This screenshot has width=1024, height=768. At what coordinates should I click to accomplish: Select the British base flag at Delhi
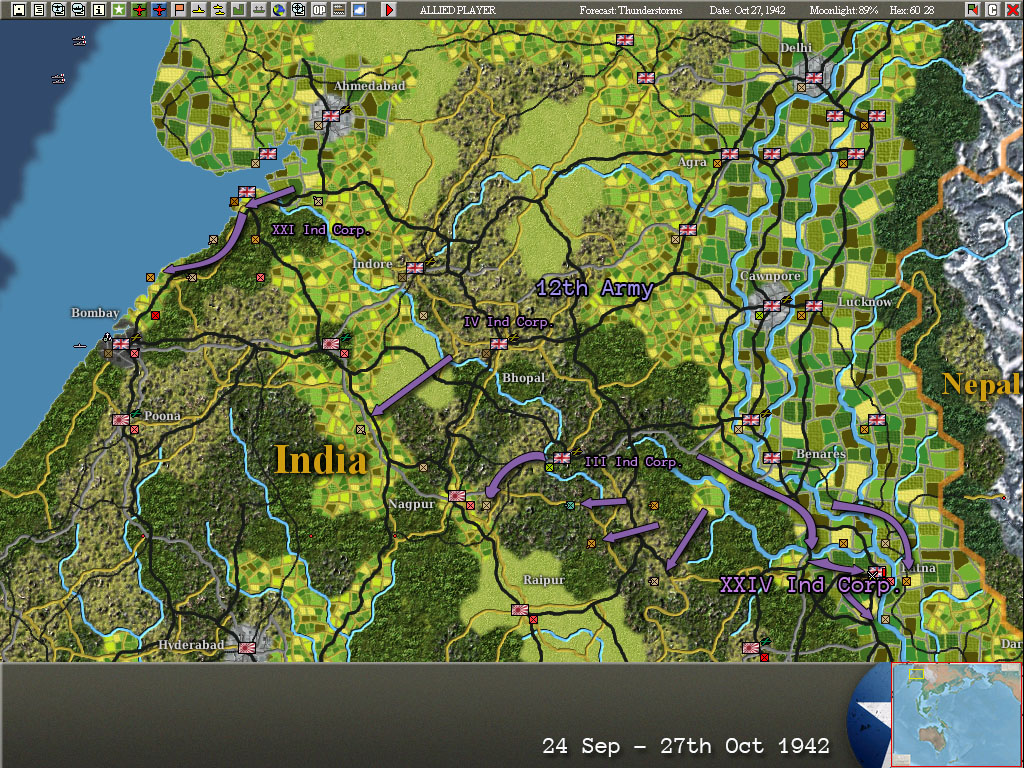(814, 78)
